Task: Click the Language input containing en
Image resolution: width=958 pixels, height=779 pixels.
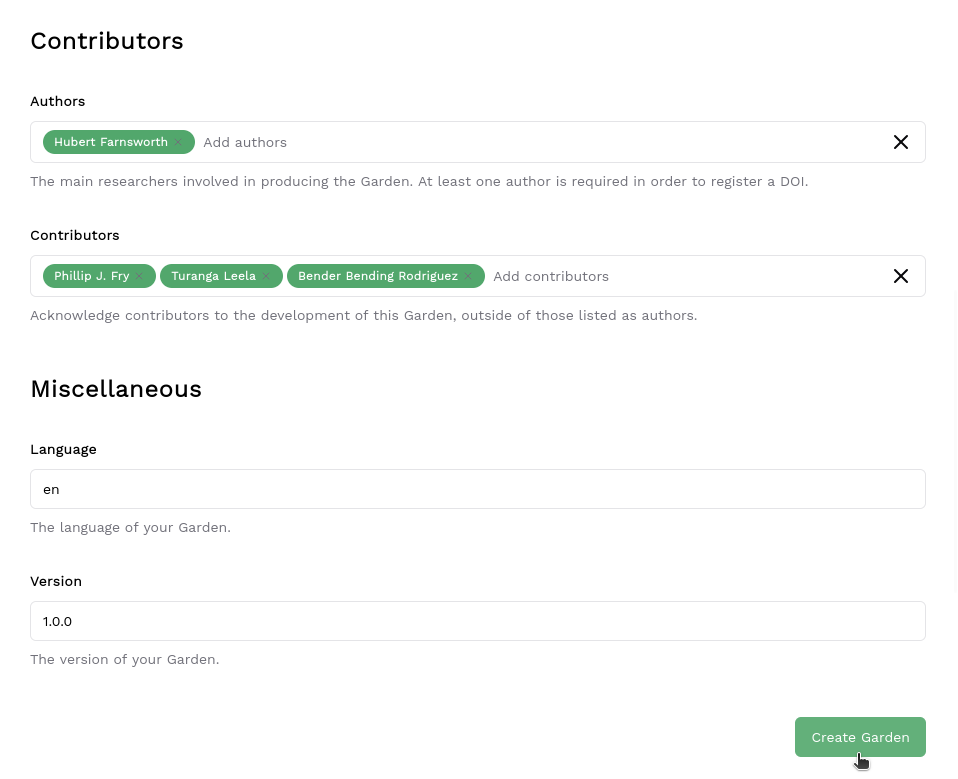Action: pyautogui.click(x=478, y=489)
